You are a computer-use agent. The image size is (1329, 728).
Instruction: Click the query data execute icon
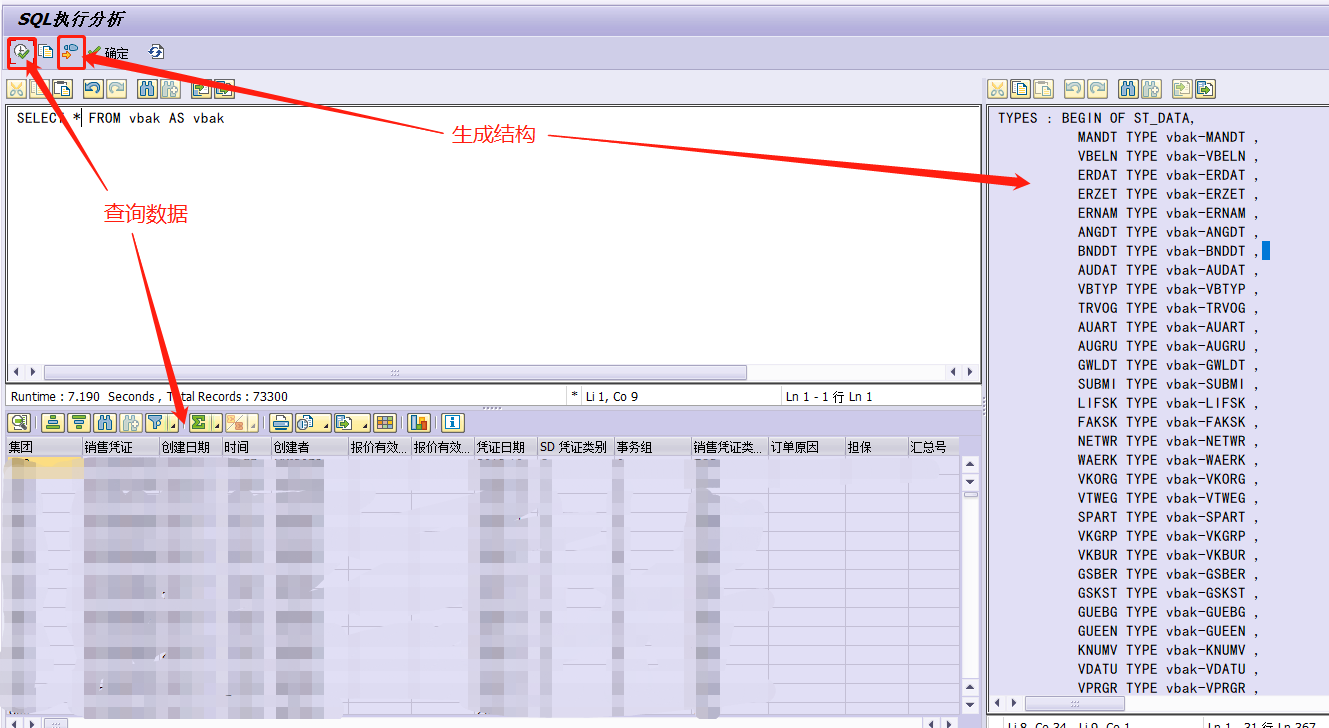21,52
